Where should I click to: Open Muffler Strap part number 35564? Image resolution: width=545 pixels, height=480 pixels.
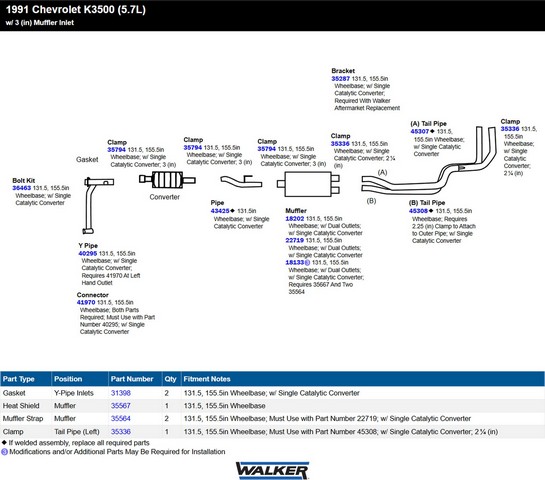[x=121, y=418]
